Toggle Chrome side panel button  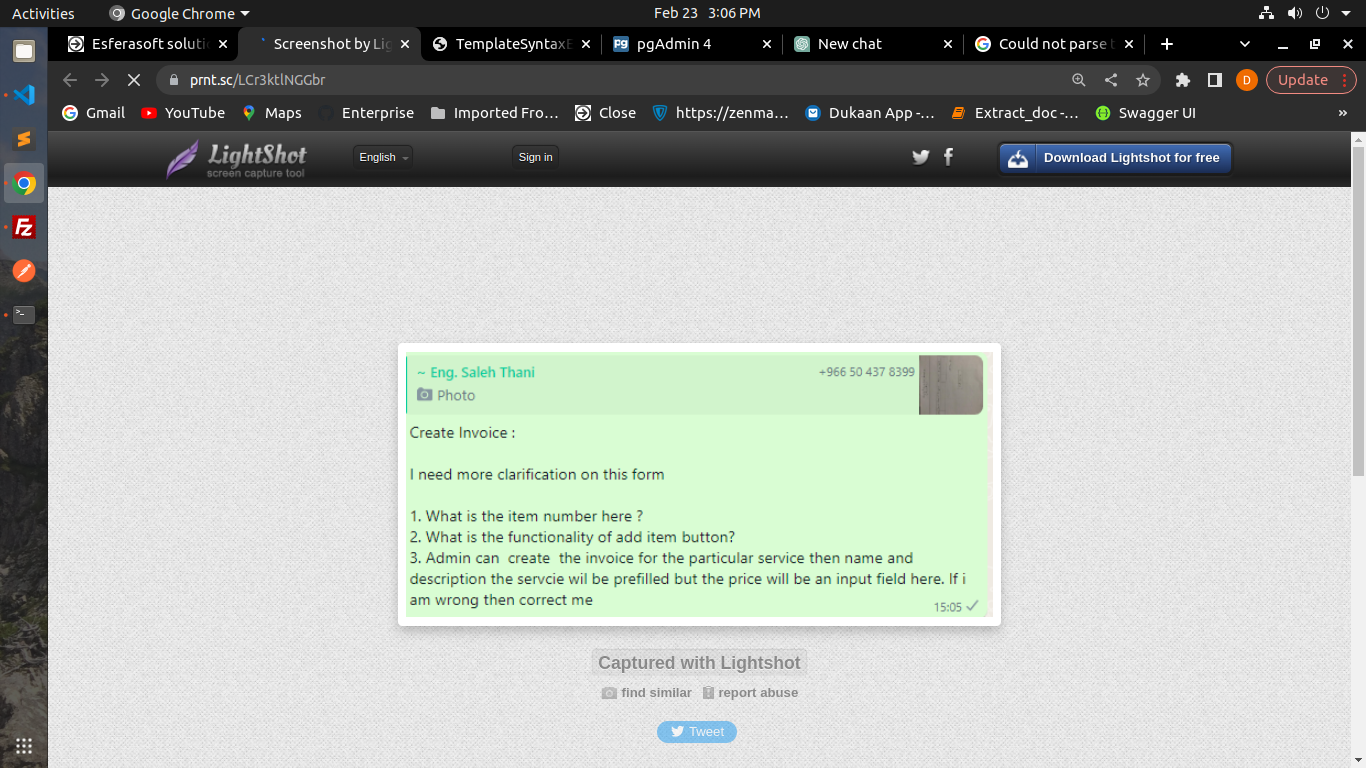point(1215,80)
